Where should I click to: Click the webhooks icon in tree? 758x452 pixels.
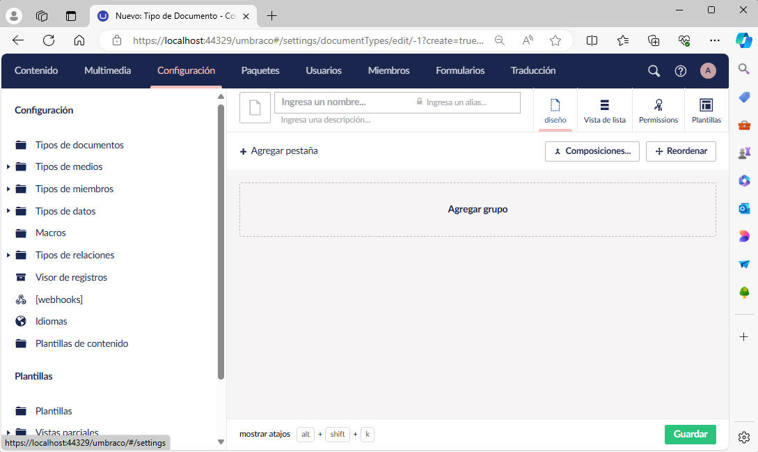21,300
